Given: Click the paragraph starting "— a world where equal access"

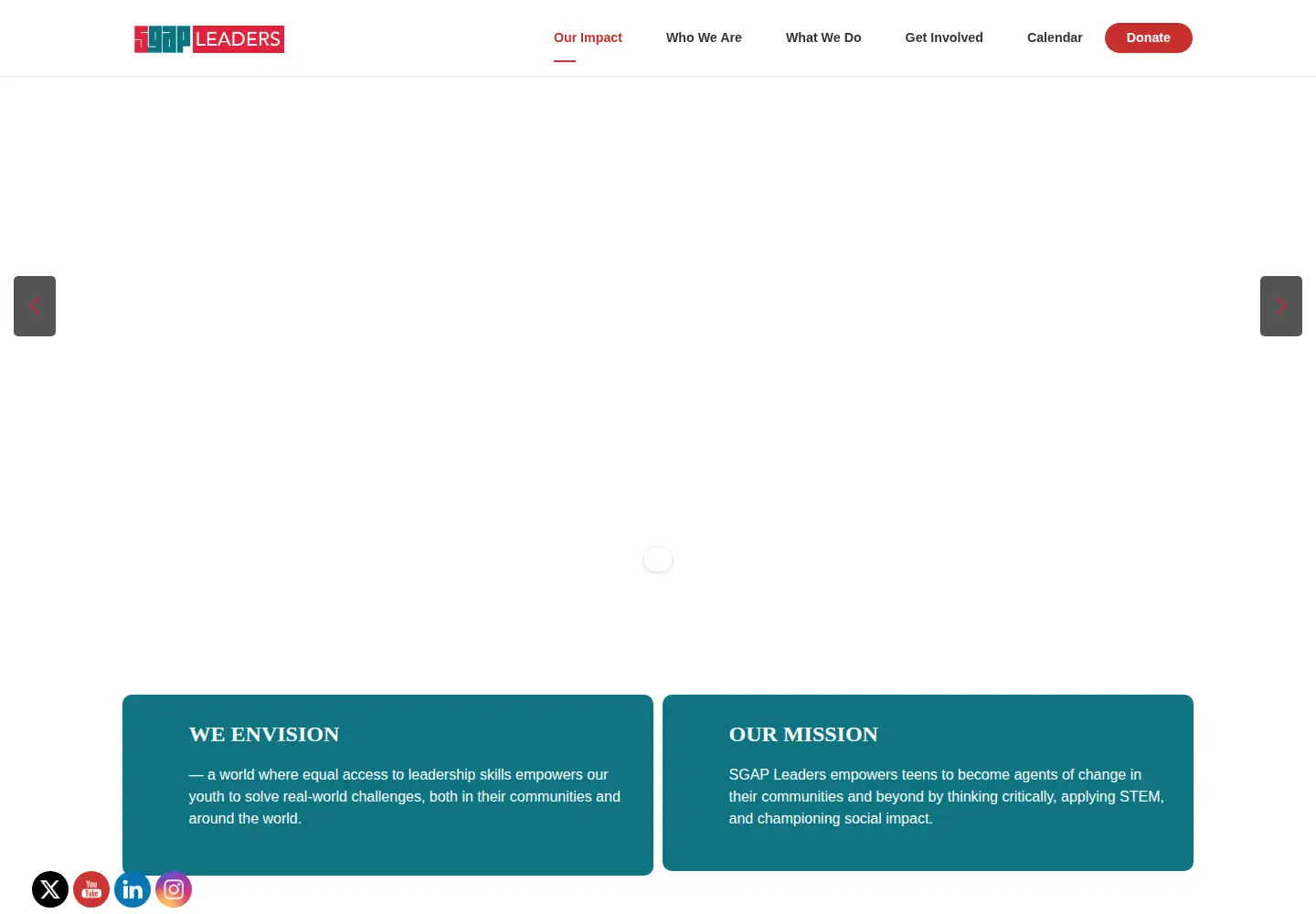Looking at the screenshot, I should coord(405,796).
